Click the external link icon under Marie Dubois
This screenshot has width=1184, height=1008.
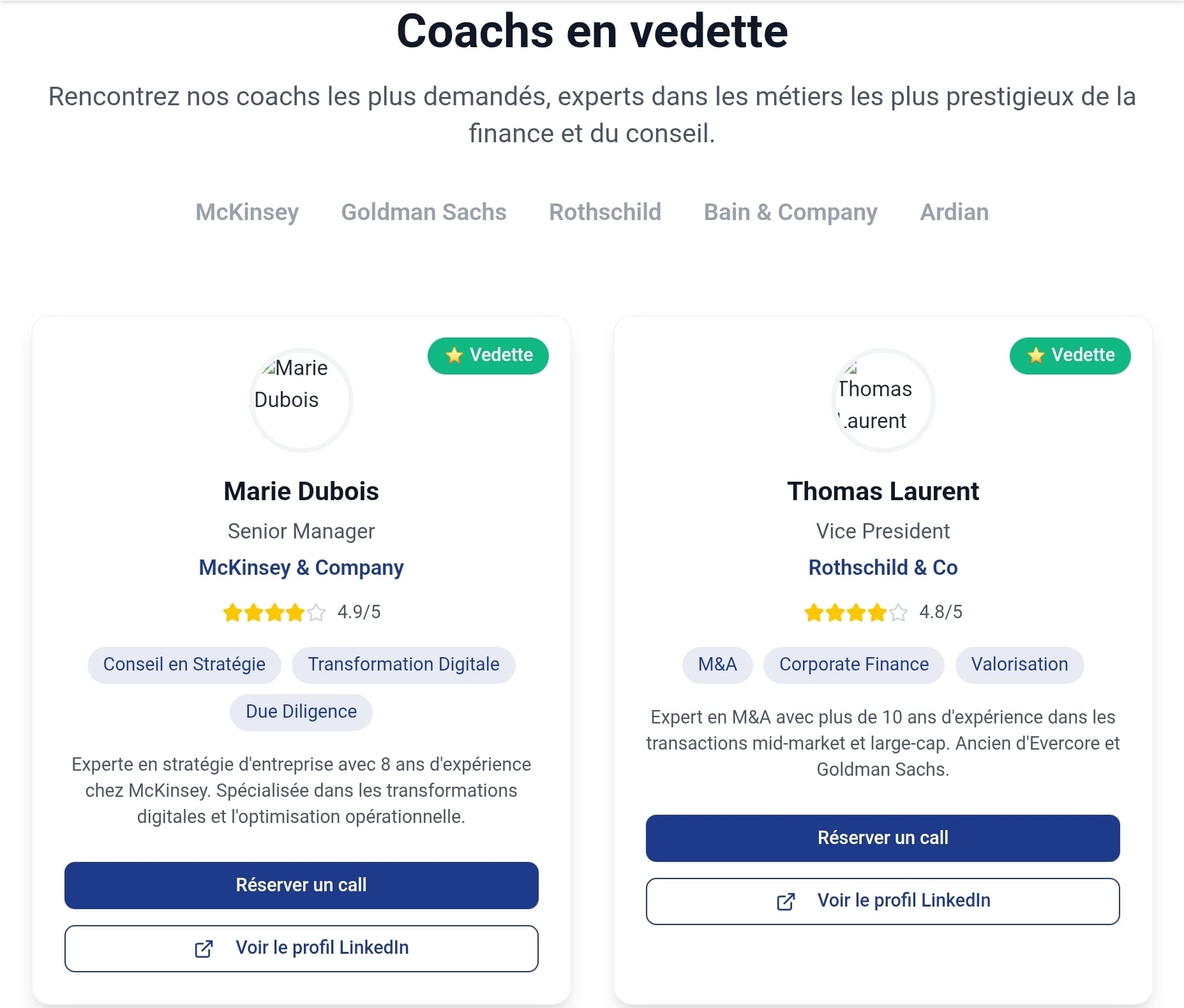tap(204, 949)
